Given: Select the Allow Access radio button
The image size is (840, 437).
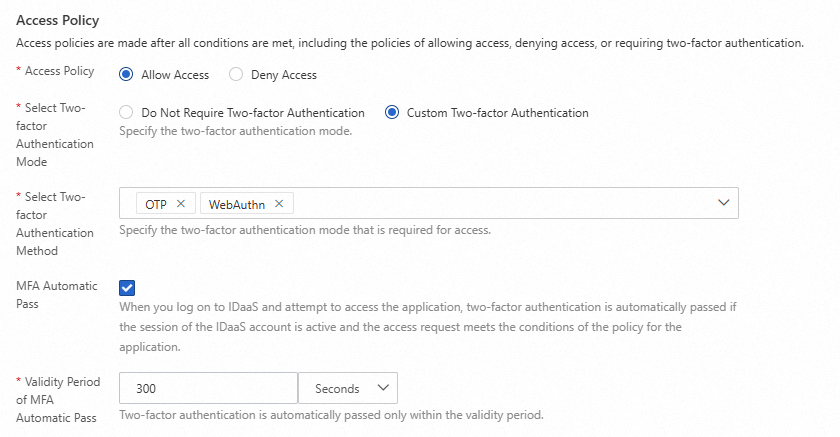Looking at the screenshot, I should [x=126, y=74].
